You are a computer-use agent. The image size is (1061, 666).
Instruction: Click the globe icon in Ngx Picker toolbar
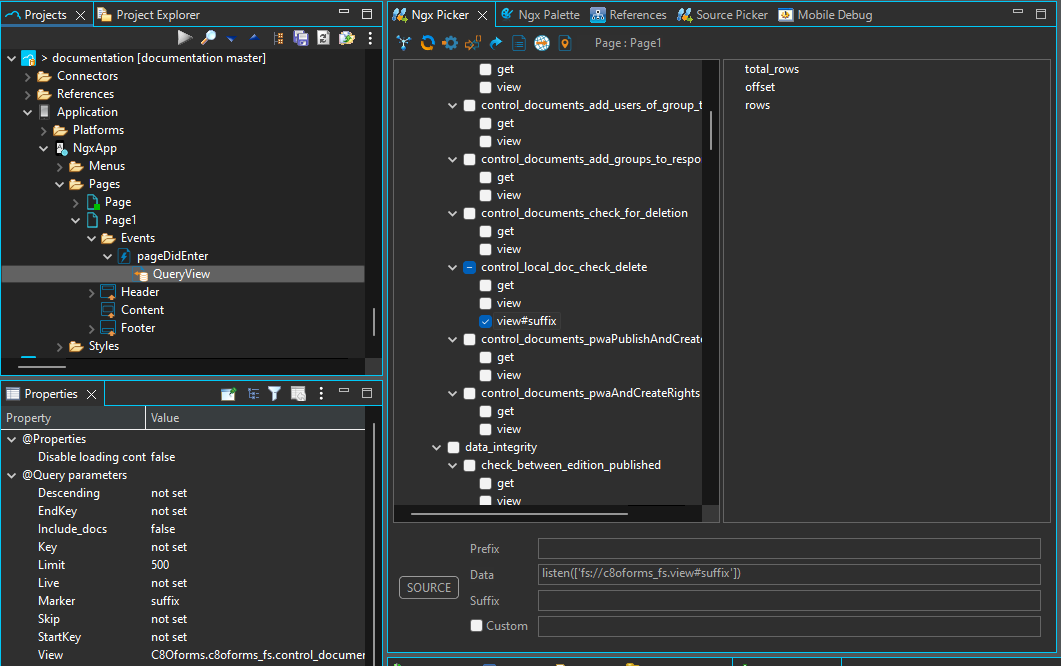click(x=542, y=43)
